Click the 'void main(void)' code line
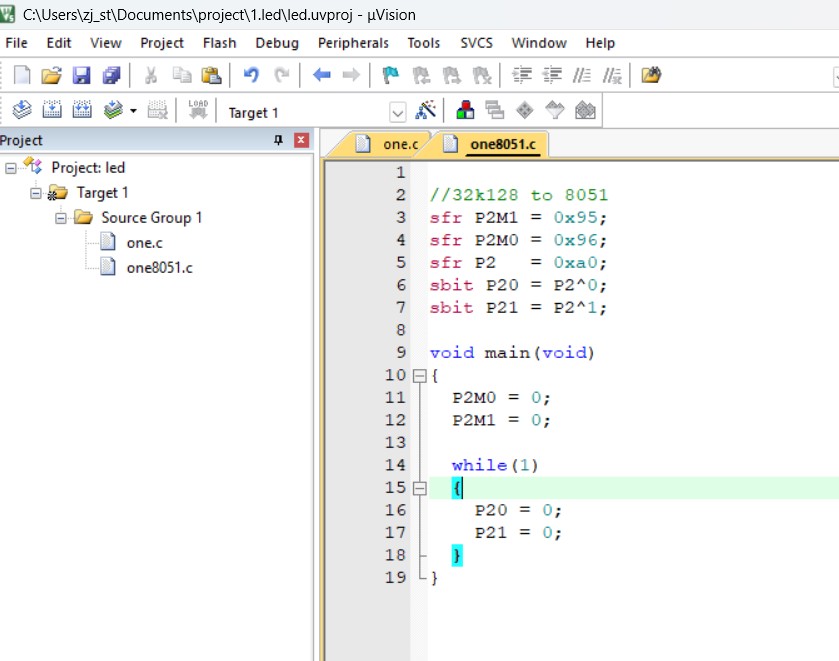The height and width of the screenshot is (661, 839). point(512,353)
